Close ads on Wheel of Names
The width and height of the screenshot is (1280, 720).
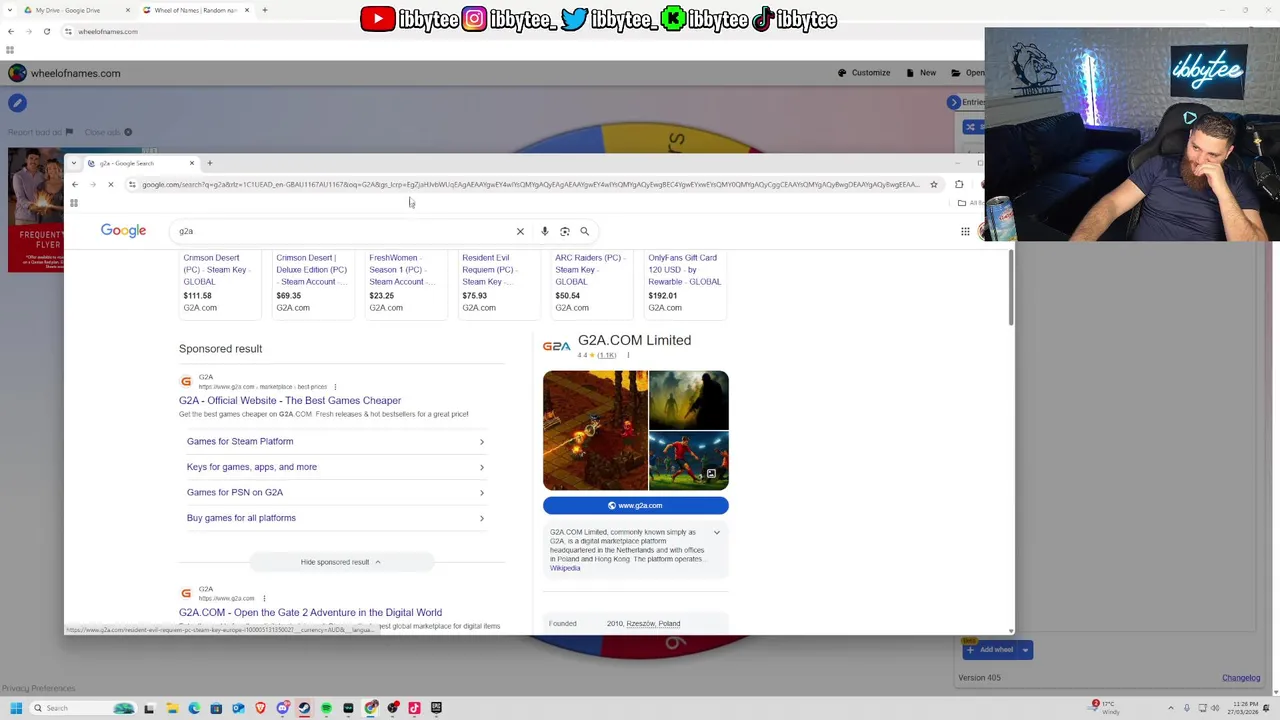[x=107, y=132]
